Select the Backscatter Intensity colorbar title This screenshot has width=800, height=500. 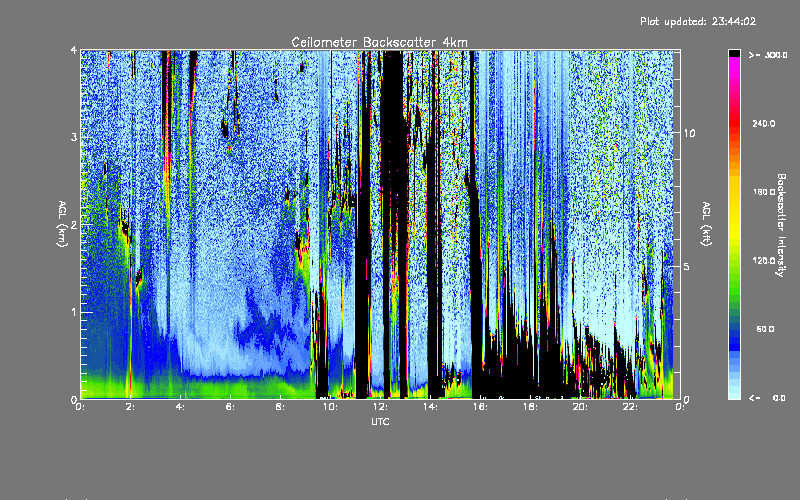click(781, 225)
